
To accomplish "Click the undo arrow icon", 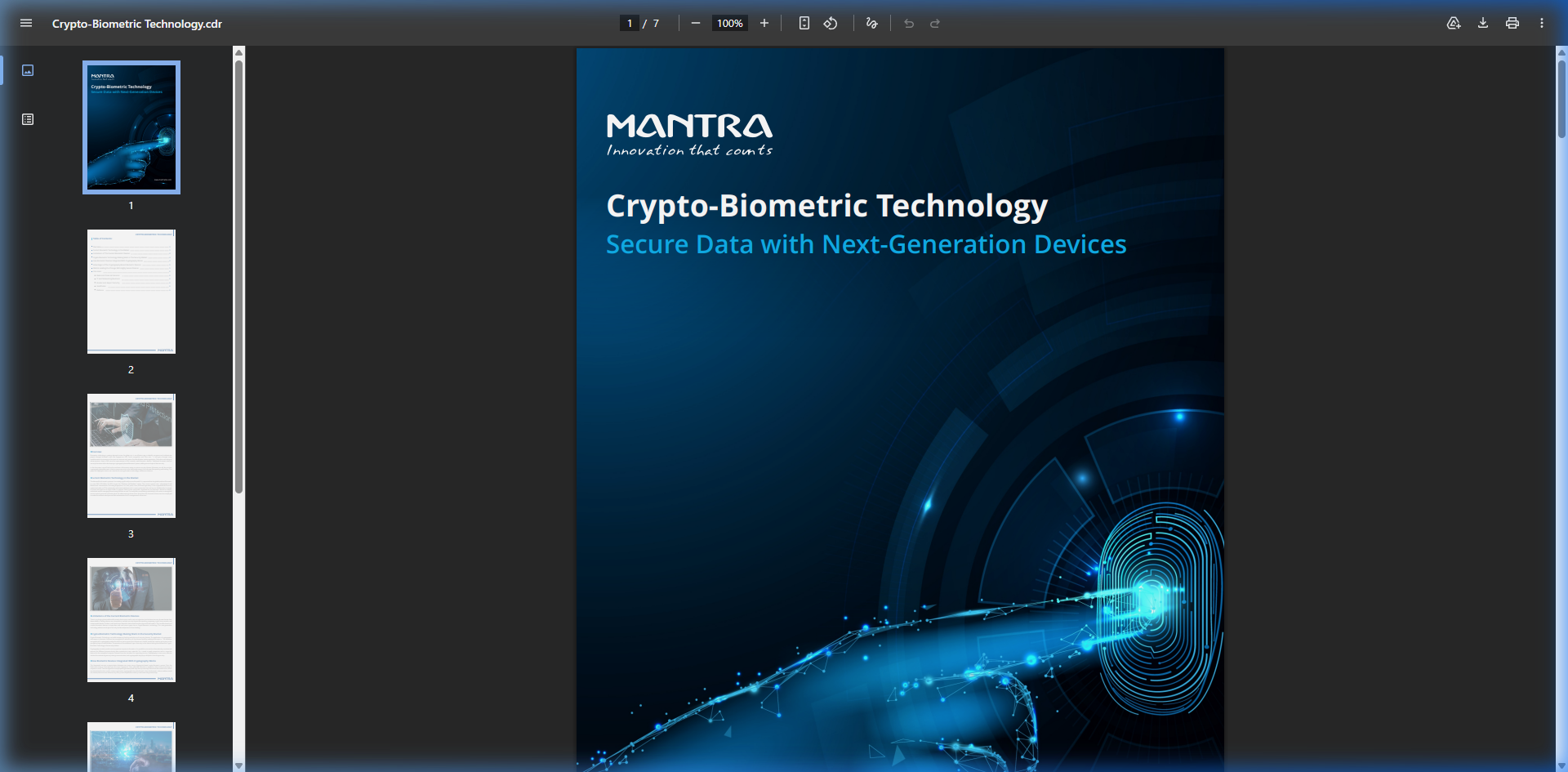I will tap(909, 23).
